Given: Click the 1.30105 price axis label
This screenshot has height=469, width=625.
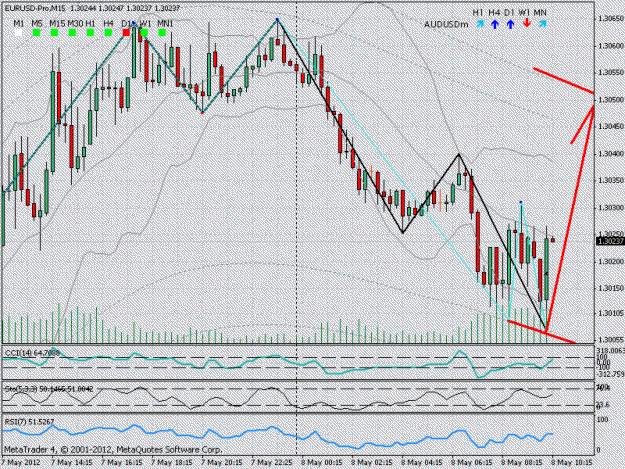Looking at the screenshot, I should [x=610, y=313].
